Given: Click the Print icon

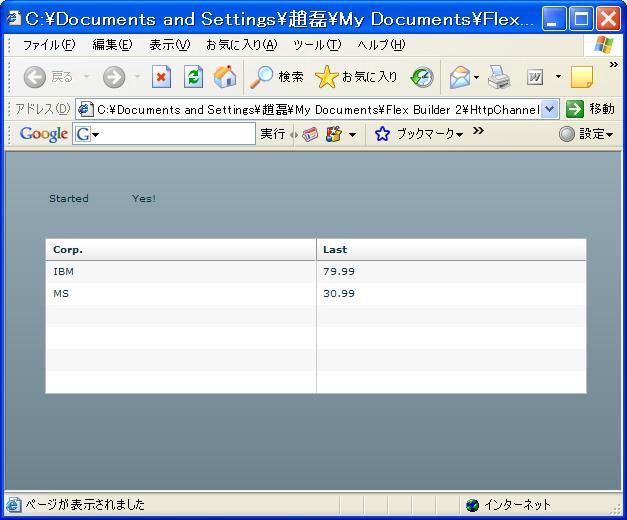Looking at the screenshot, I should tap(499, 77).
